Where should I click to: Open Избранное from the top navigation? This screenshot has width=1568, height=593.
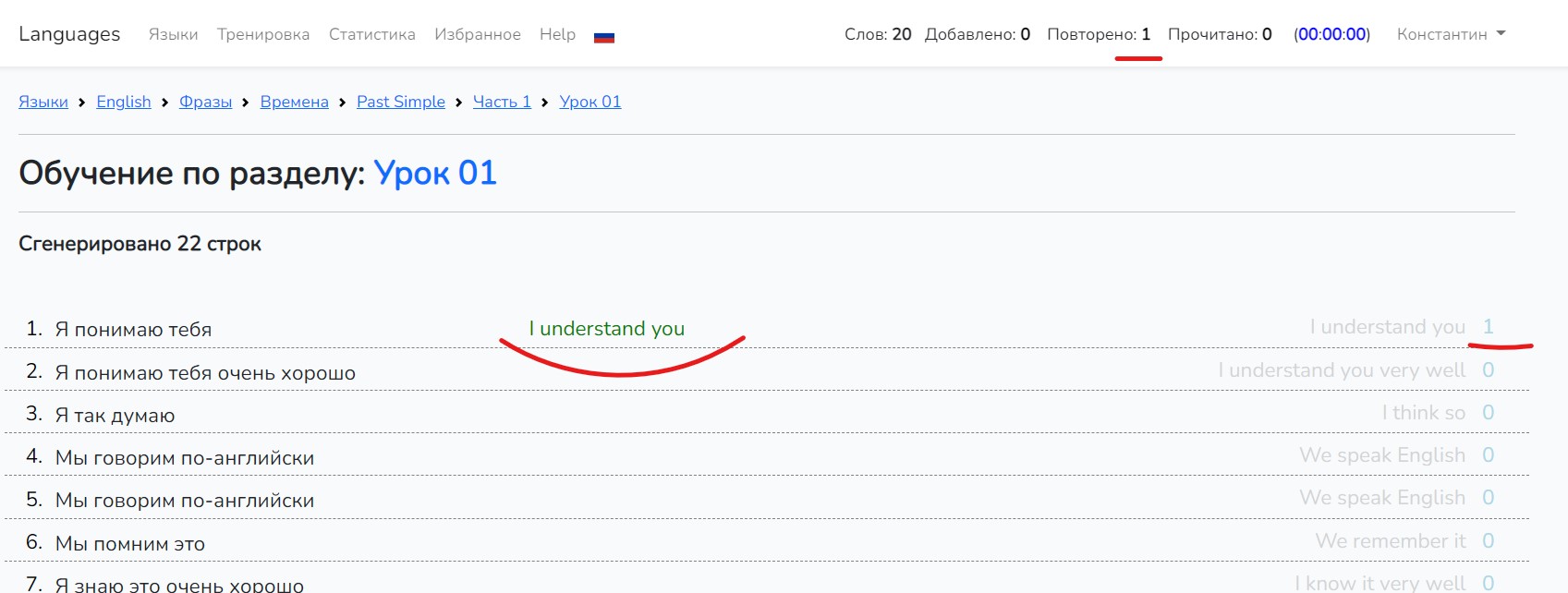pyautogui.click(x=477, y=34)
